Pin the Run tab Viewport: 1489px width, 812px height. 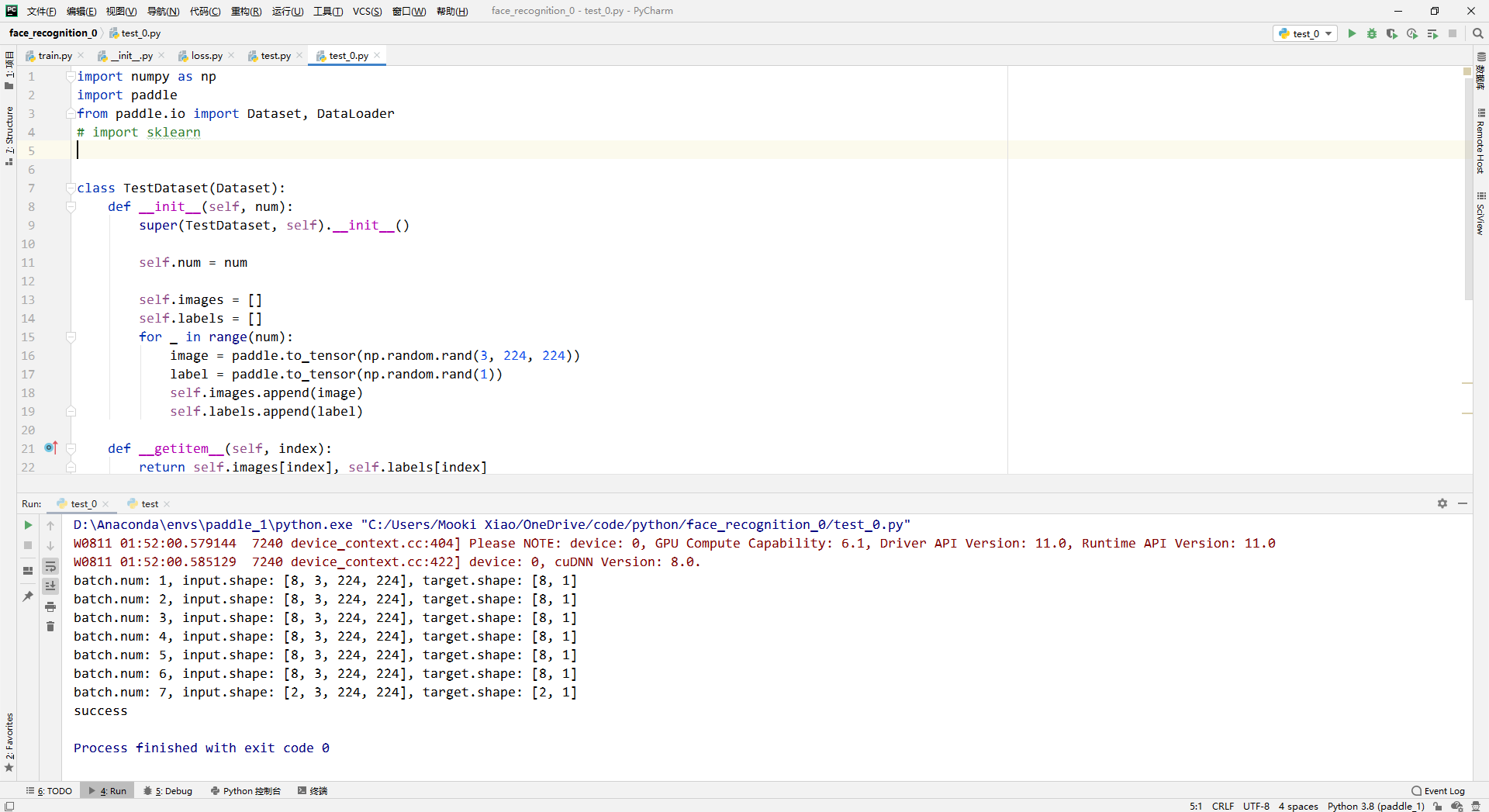coord(29,594)
